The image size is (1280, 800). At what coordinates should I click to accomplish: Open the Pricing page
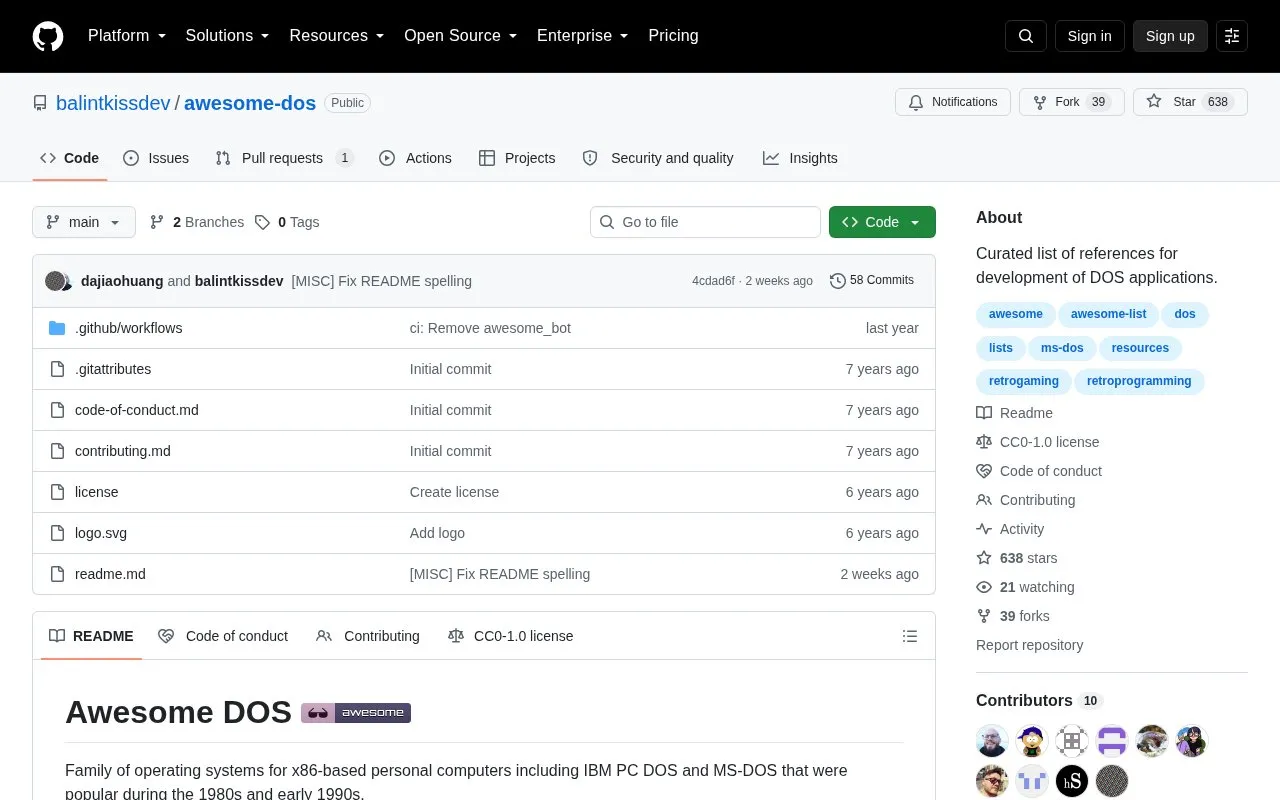click(x=673, y=36)
